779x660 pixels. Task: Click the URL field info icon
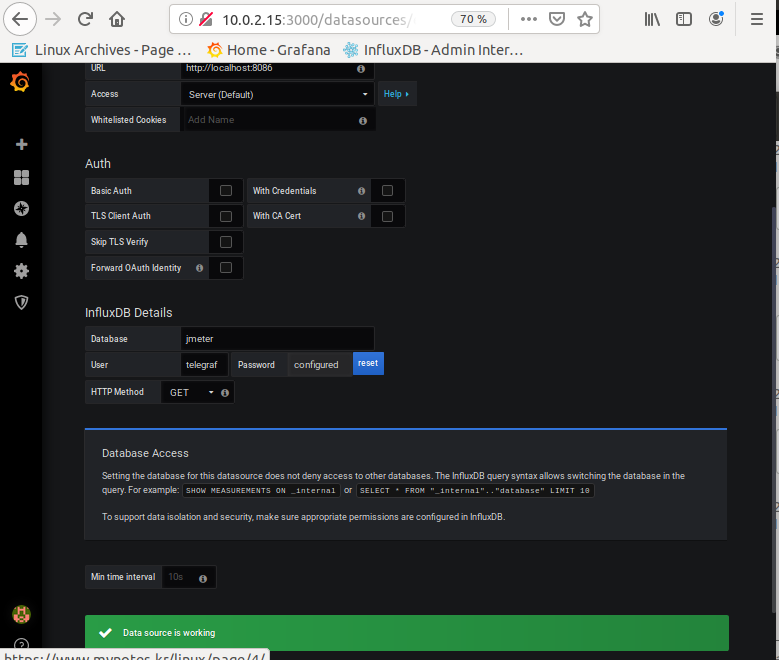pos(361,69)
